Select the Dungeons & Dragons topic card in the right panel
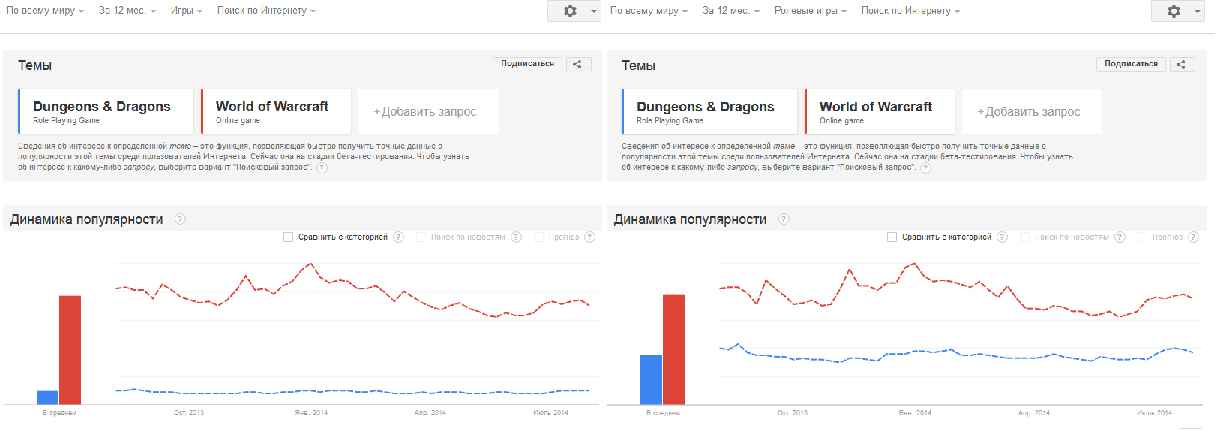The height and width of the screenshot is (440, 1224). click(x=711, y=111)
